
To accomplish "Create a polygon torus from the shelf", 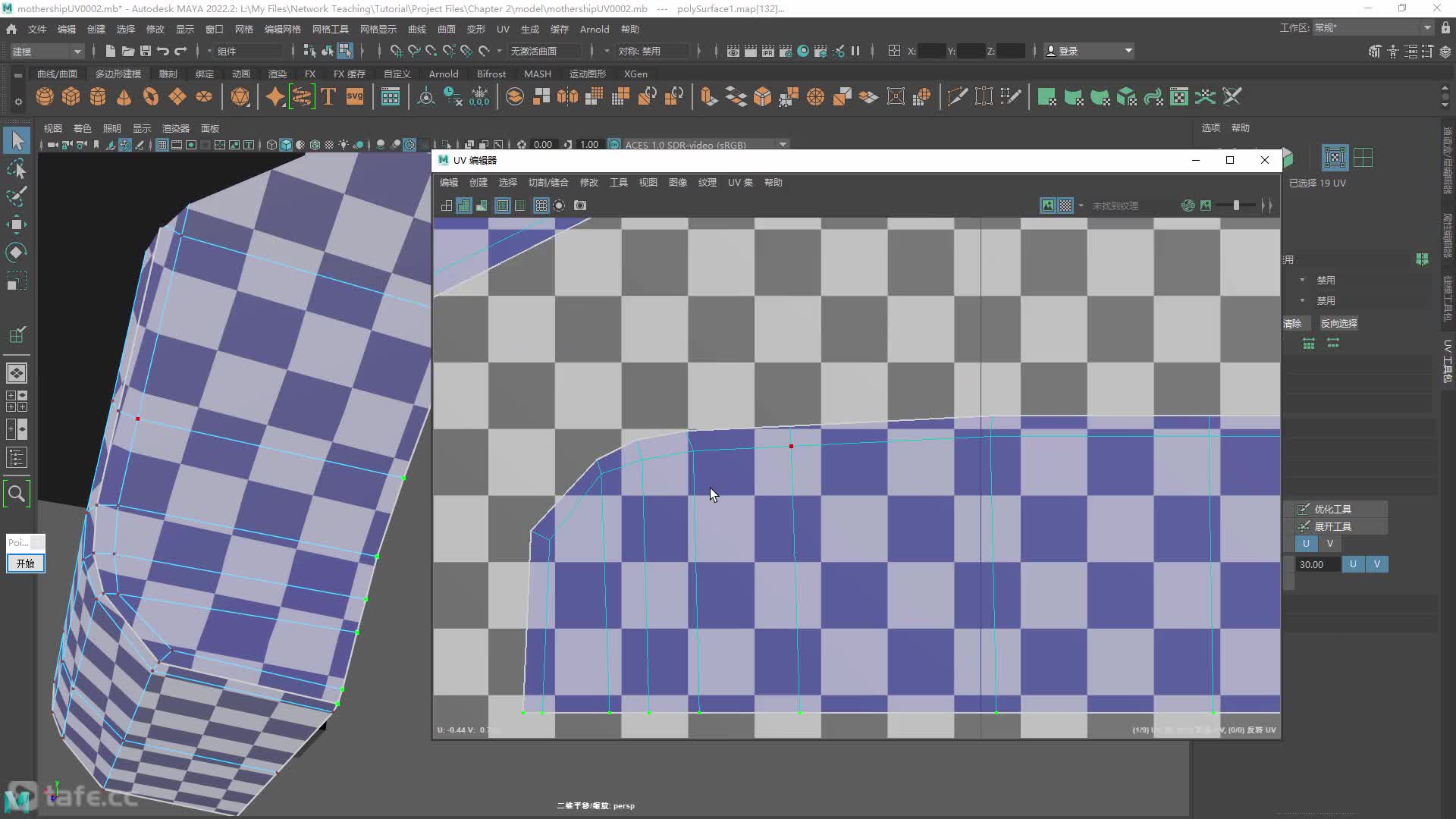I will pyautogui.click(x=151, y=97).
